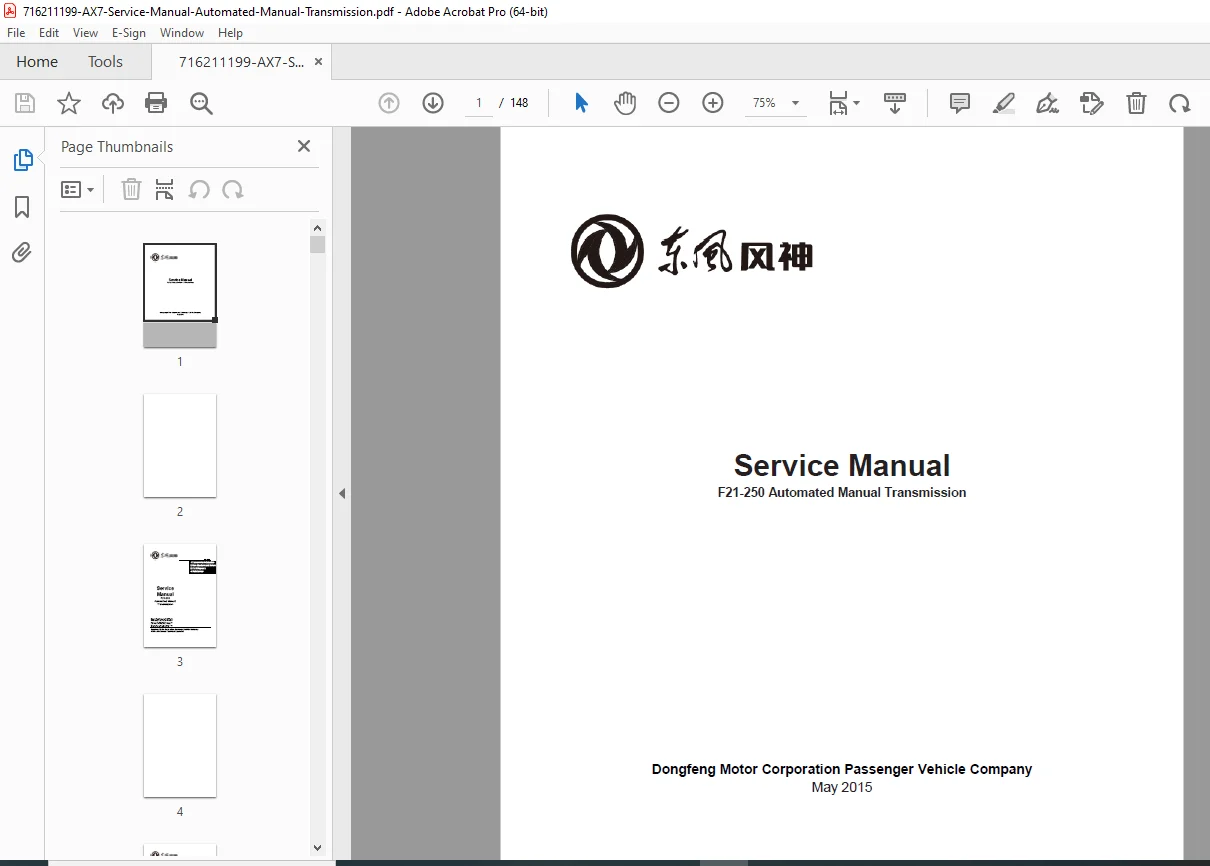Select page 4 thumbnail
The width and height of the screenshot is (1210, 866).
coord(180,745)
